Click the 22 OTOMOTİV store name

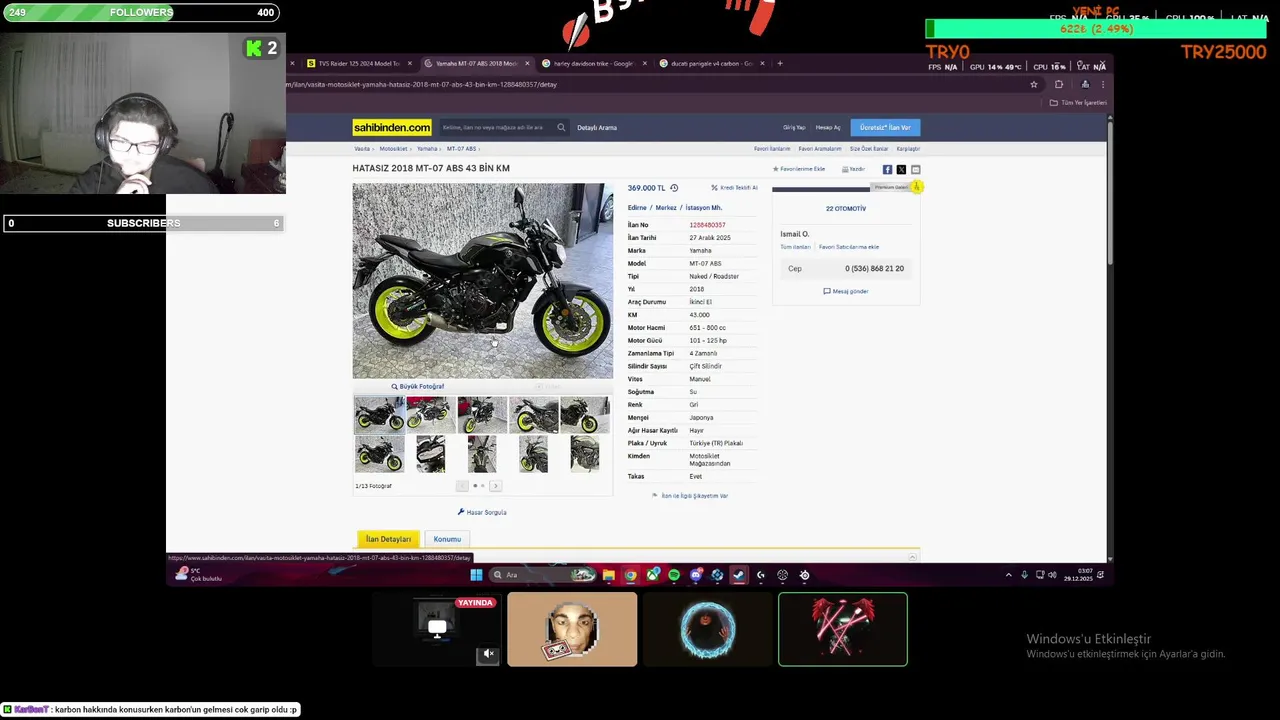[846, 208]
